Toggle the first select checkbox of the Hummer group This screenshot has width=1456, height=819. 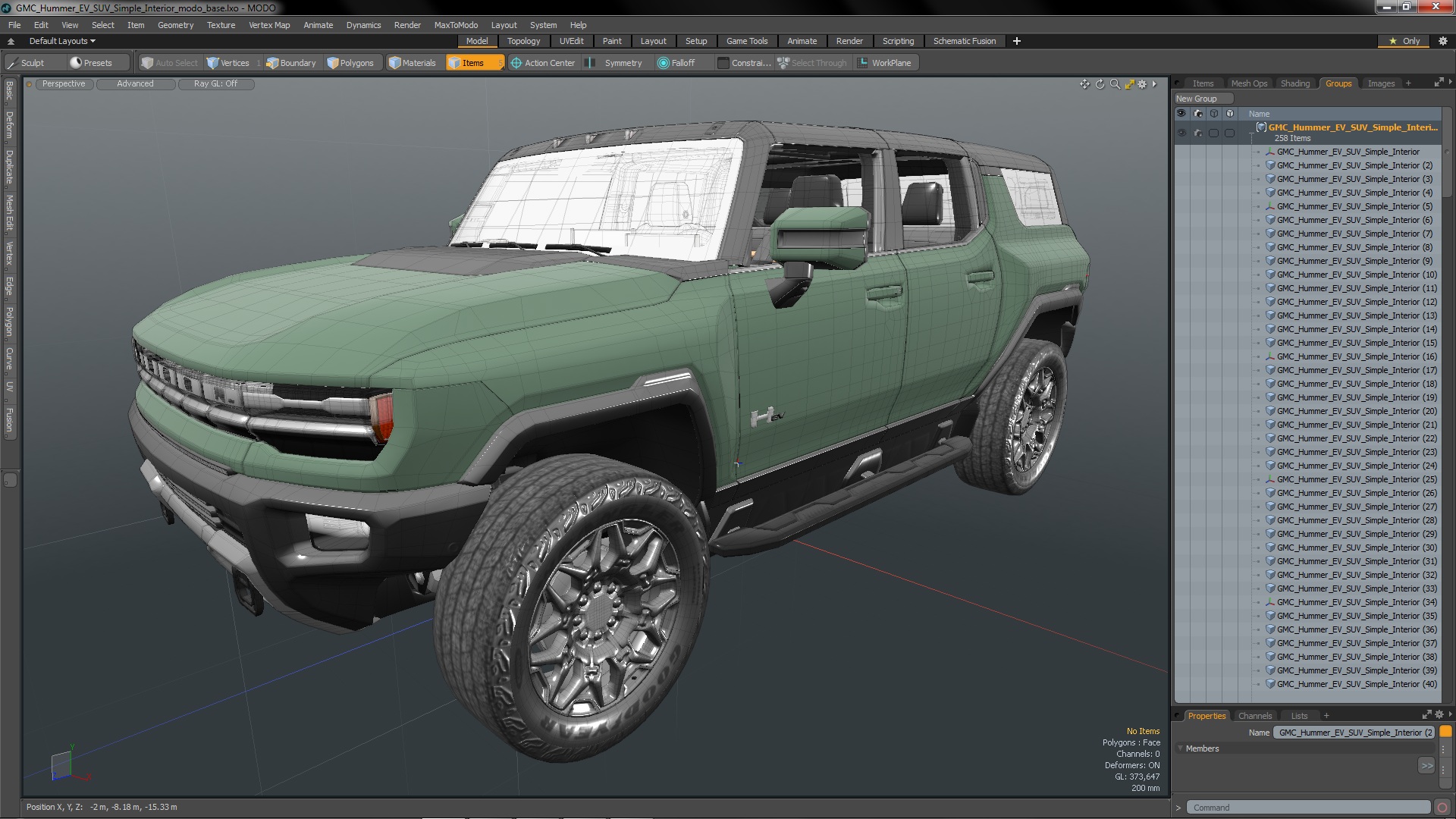pyautogui.click(x=1213, y=133)
